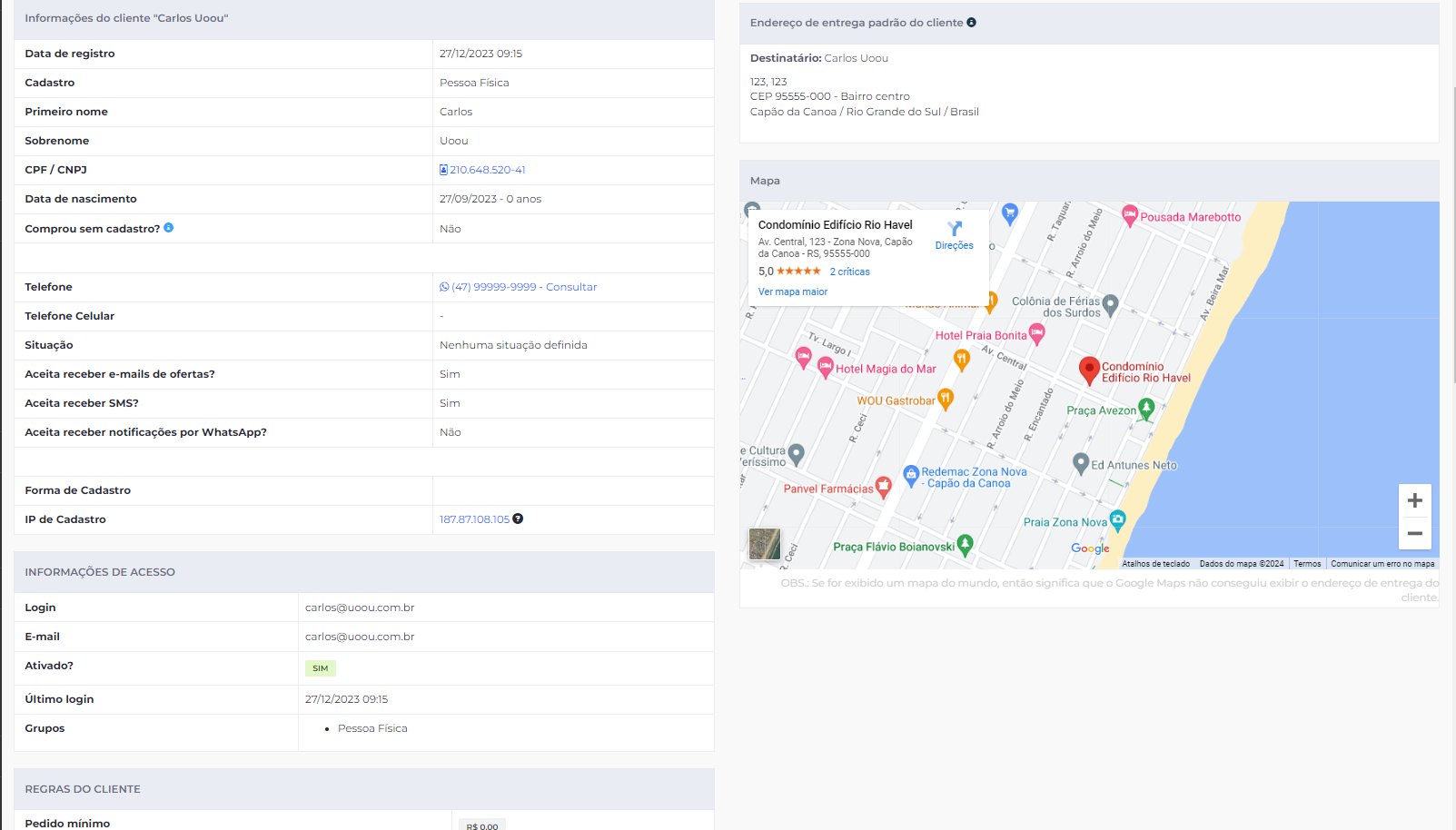This screenshot has height=830, width=1456.
Task: Click the R$ 0,00 minimum order badge
Action: tap(482, 826)
